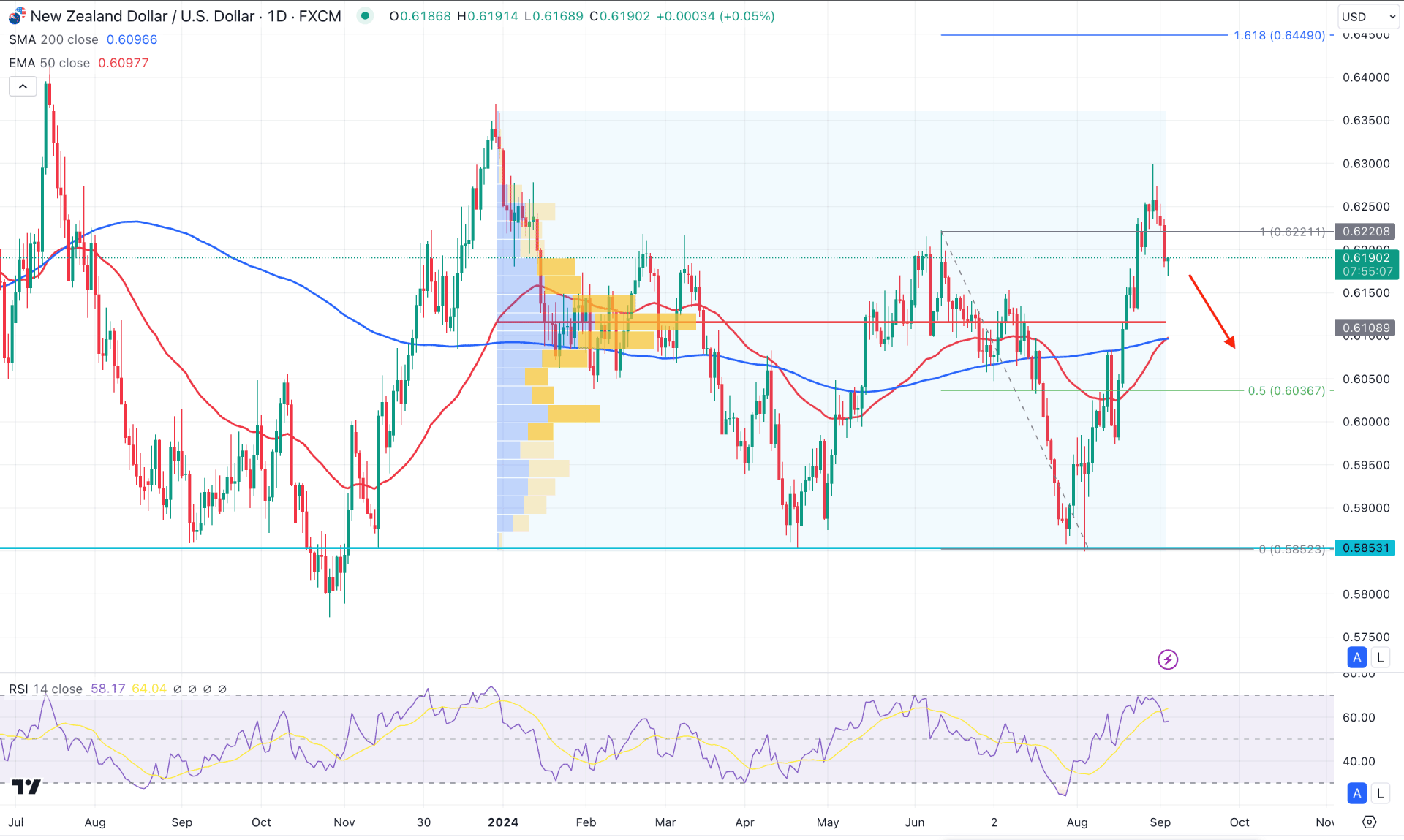
Task: Click the TradingView logo
Action: [26, 787]
